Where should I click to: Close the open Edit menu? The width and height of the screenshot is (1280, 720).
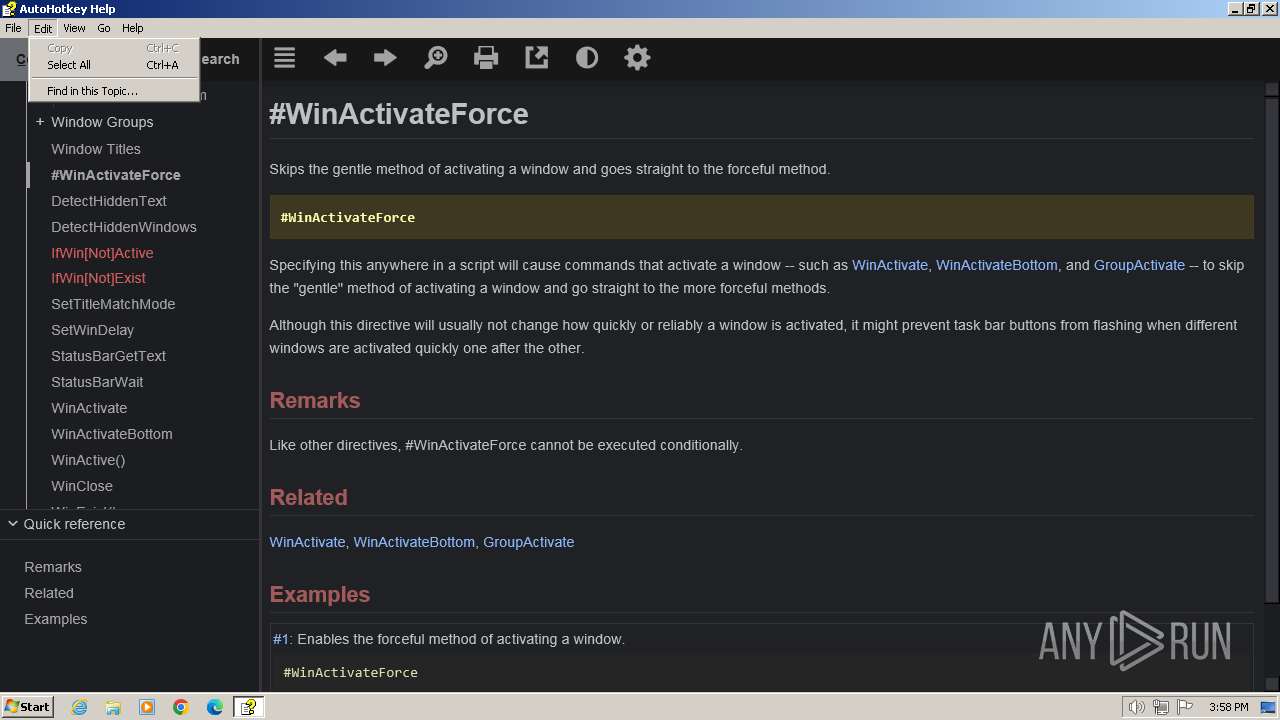(x=43, y=28)
